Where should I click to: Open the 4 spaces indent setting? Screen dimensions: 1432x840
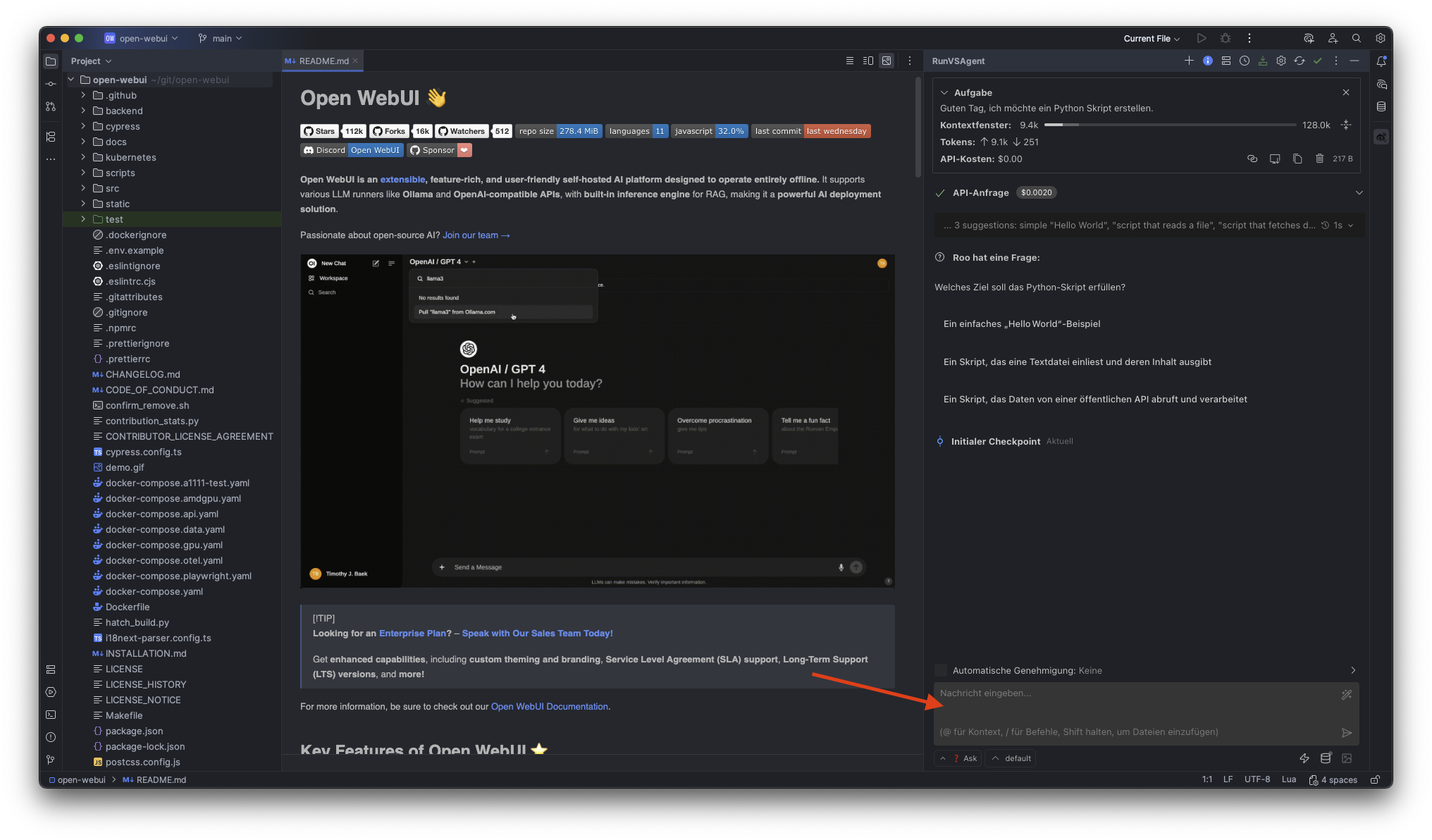1333,779
